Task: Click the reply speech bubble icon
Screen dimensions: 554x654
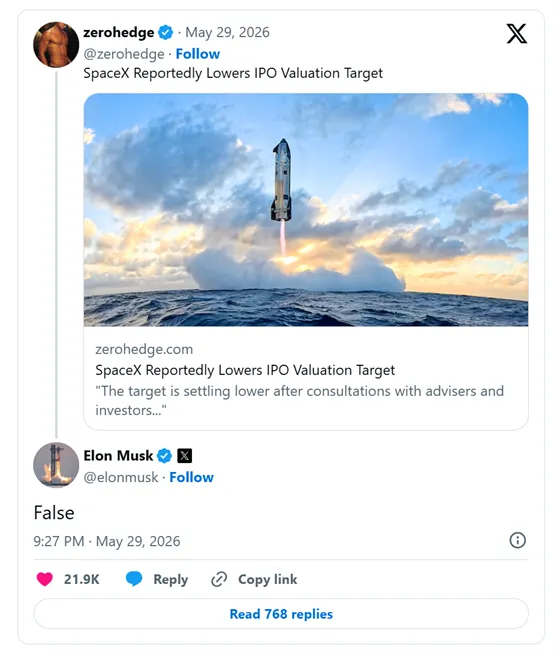Action: 134,579
